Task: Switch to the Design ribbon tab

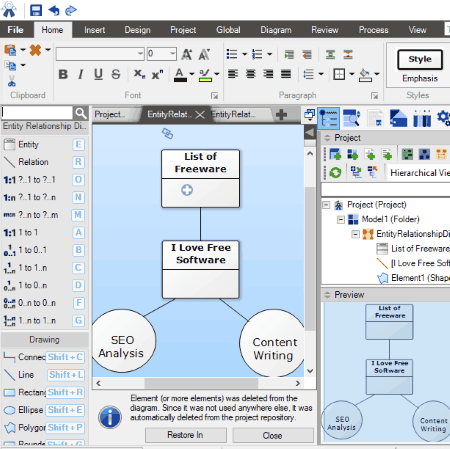Action: (137, 30)
